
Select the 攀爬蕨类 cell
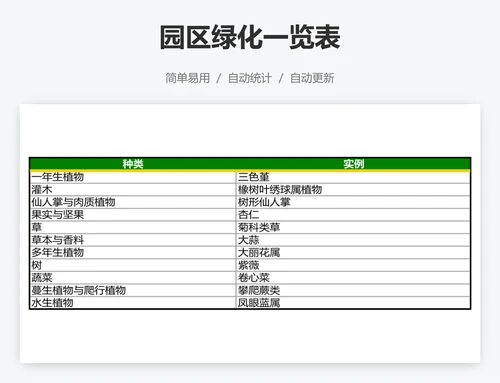tap(353, 290)
